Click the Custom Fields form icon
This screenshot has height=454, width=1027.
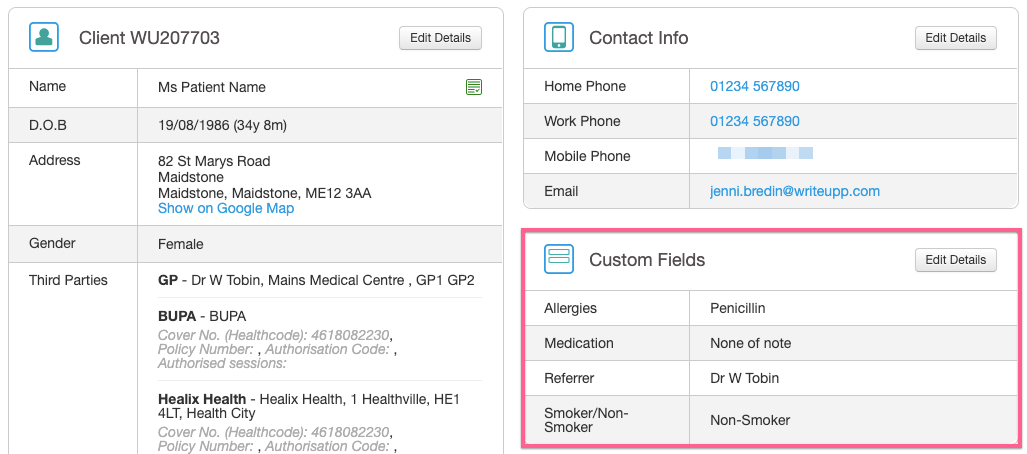[x=559, y=259]
